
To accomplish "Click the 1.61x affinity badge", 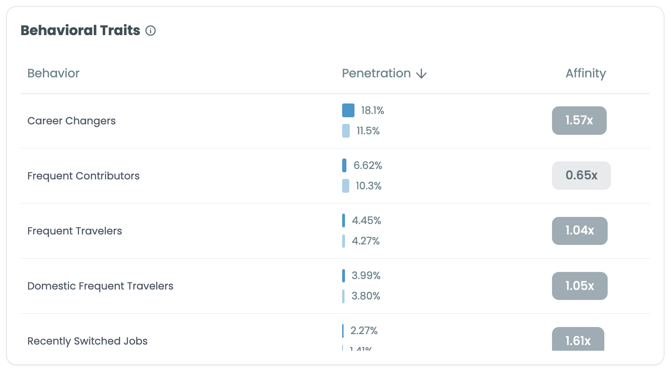I will (x=578, y=339).
